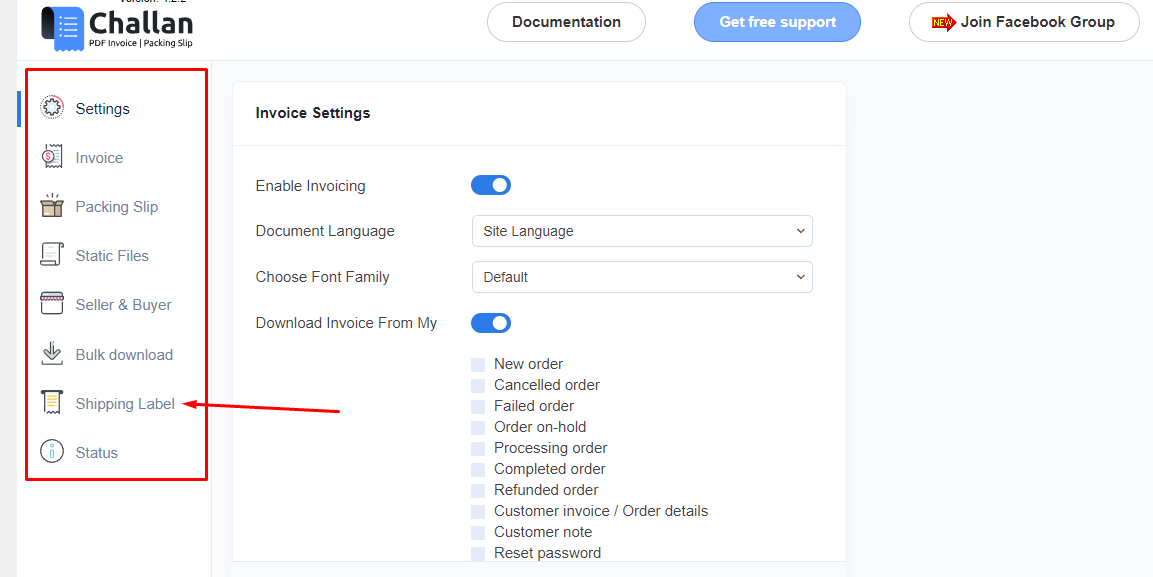
Task: Select the Invoice icon in sidebar
Action: coord(53,157)
